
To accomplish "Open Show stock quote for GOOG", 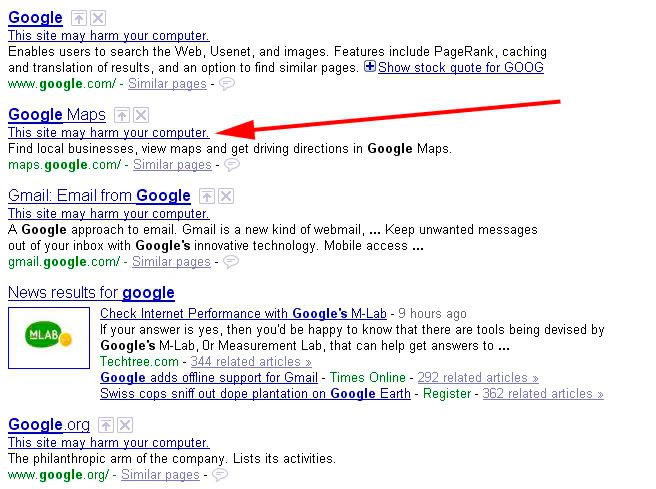I will (x=461, y=68).
